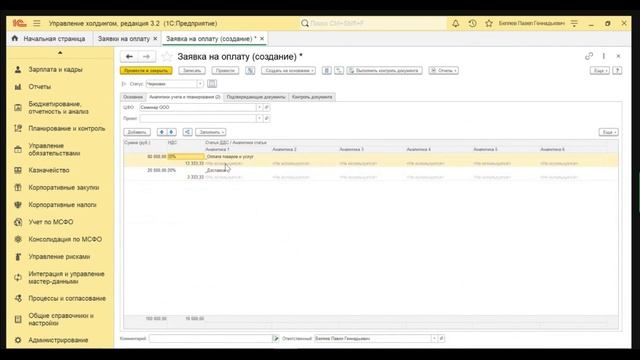The height and width of the screenshot is (360, 640).
Task: Open the ЦФО field dropdown arrow
Action: click(x=259, y=107)
